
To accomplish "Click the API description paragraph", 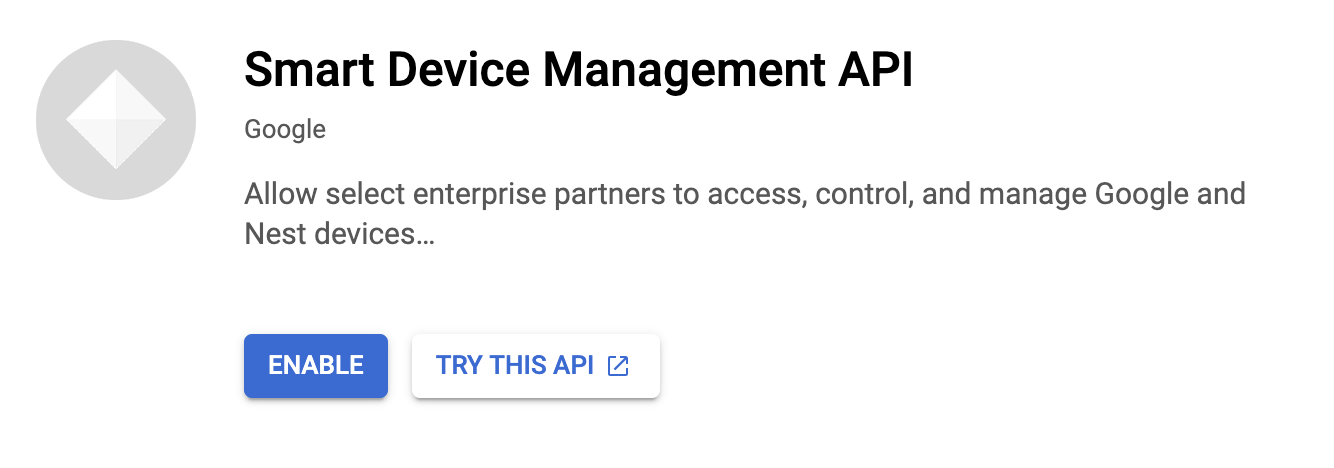I will pyautogui.click(x=744, y=213).
